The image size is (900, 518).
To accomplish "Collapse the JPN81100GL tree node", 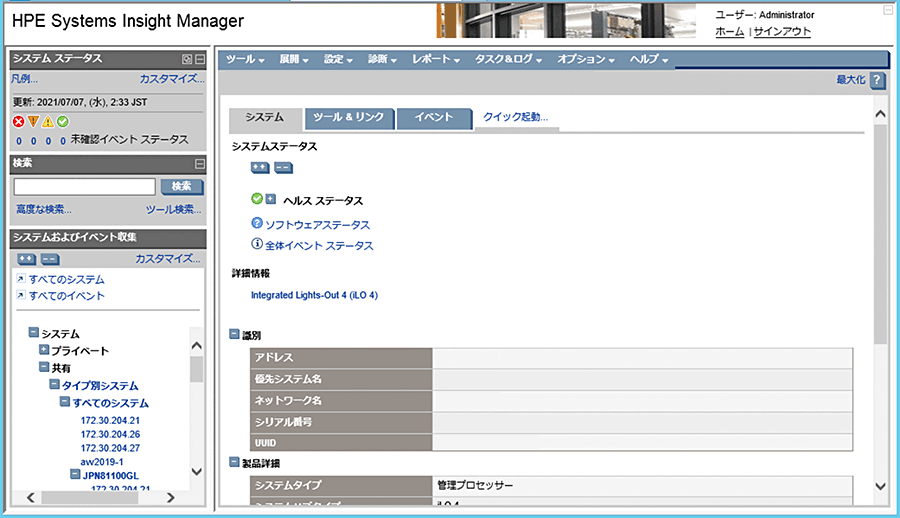I will pos(75,474).
